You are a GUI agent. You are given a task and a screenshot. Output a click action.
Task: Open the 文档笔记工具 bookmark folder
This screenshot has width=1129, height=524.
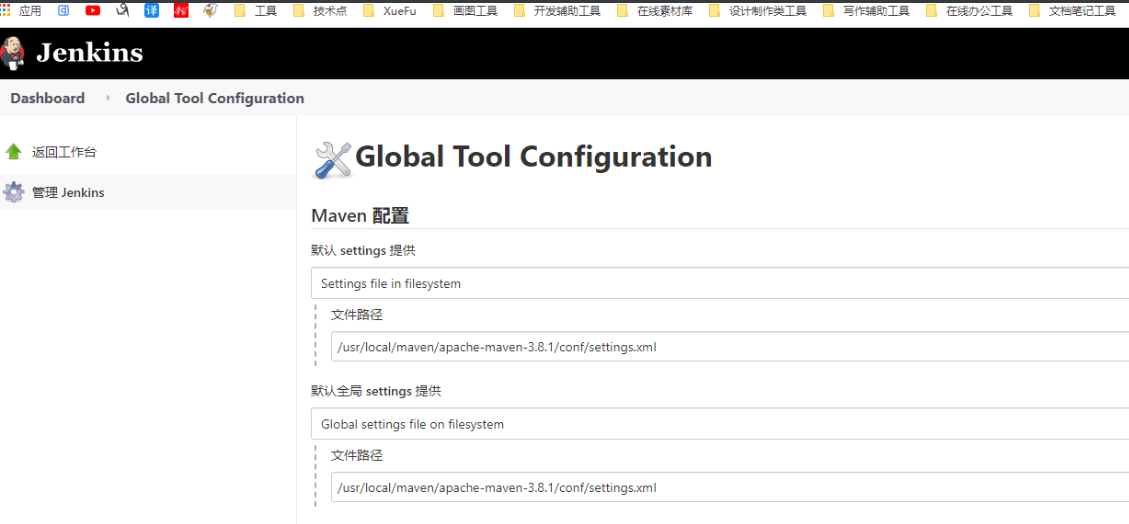[1072, 11]
